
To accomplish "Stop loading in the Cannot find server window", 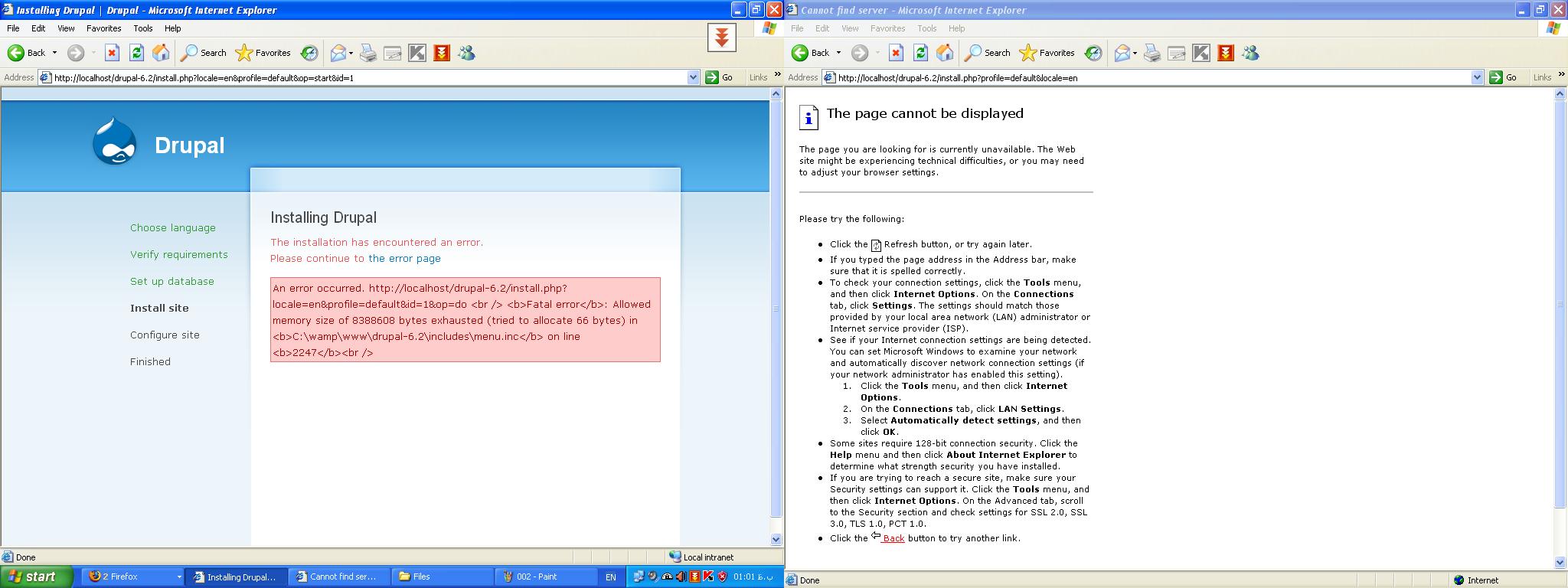I will pyautogui.click(x=896, y=53).
